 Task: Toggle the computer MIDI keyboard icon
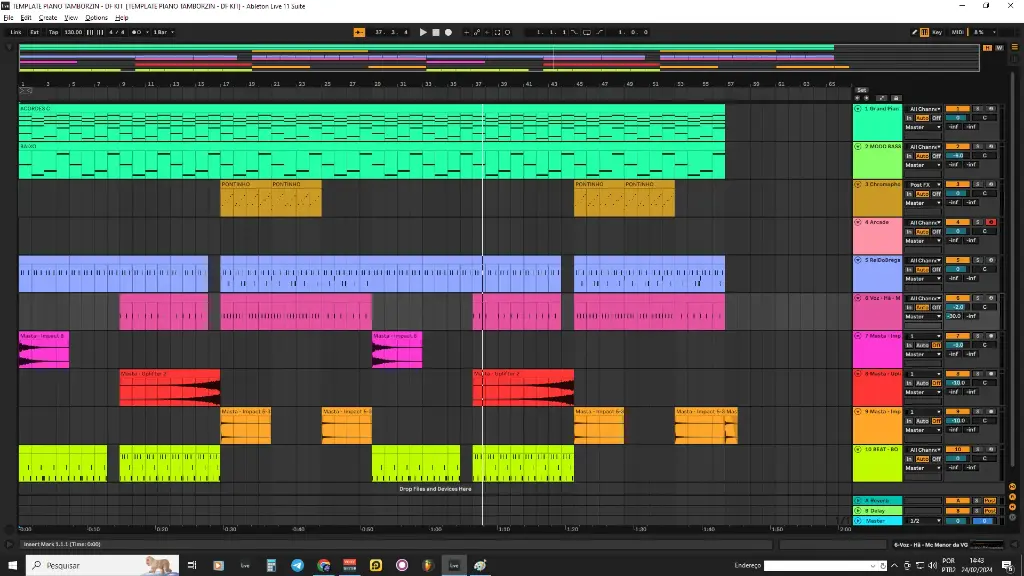[925, 32]
